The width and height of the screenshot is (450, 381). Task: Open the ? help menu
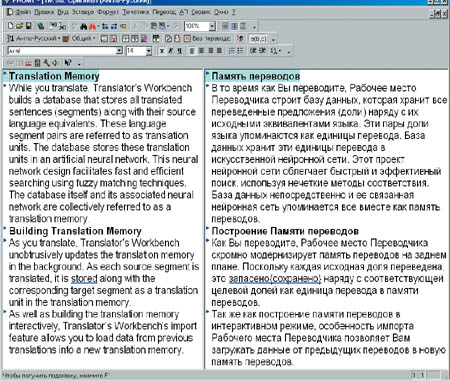pyautogui.click(x=234, y=12)
